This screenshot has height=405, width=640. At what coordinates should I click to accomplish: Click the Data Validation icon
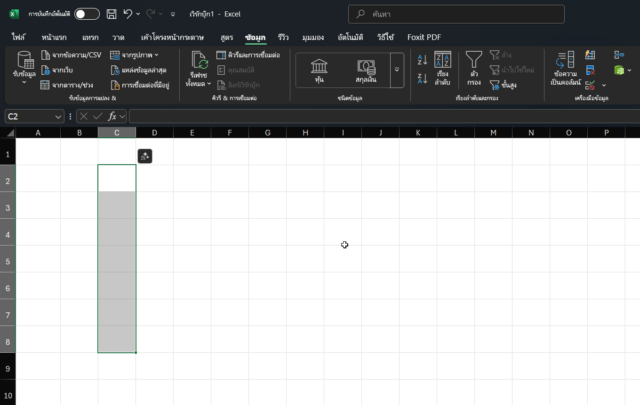[x=590, y=85]
